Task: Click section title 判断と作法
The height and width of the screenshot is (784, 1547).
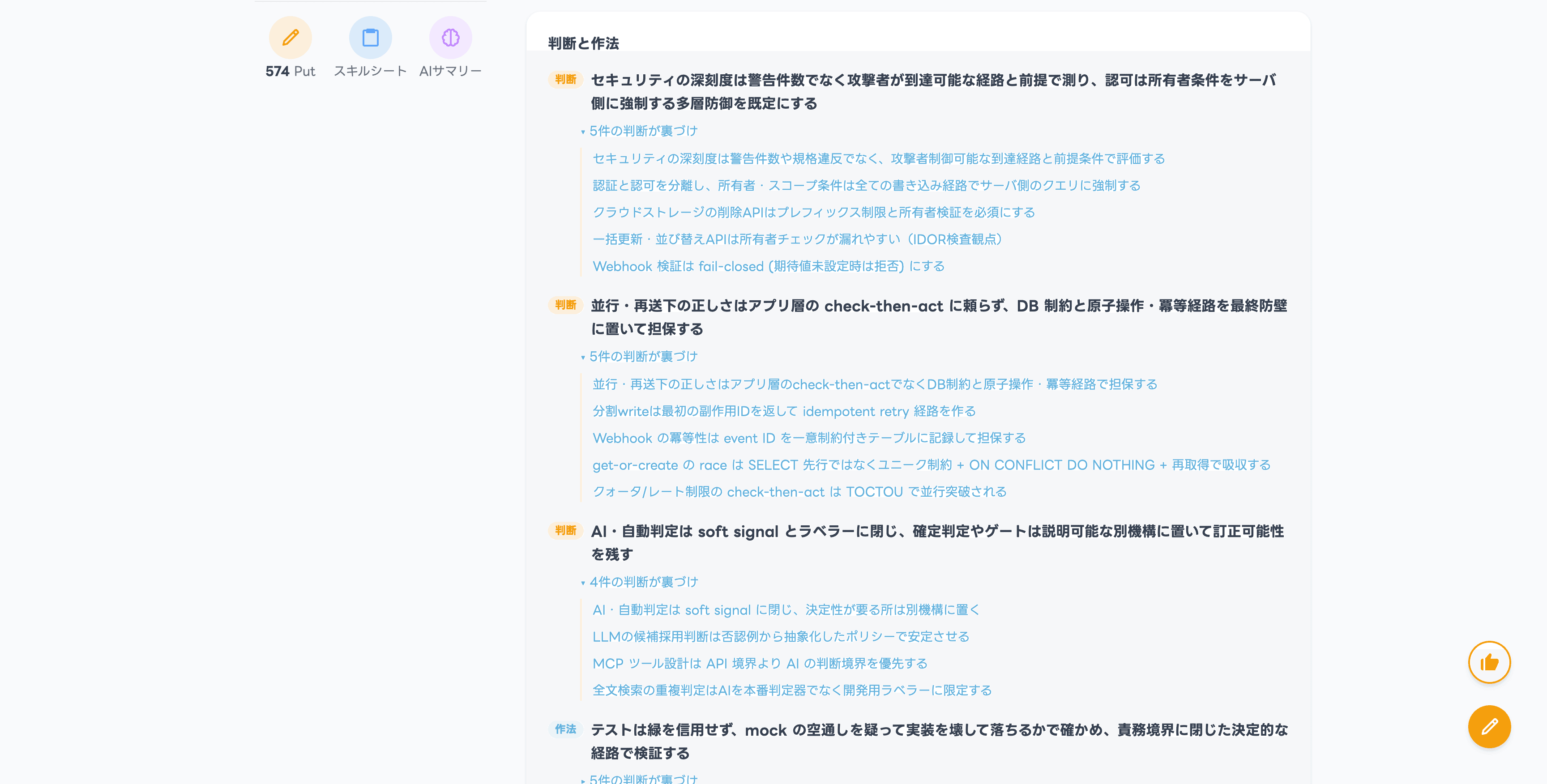Action: (x=583, y=43)
